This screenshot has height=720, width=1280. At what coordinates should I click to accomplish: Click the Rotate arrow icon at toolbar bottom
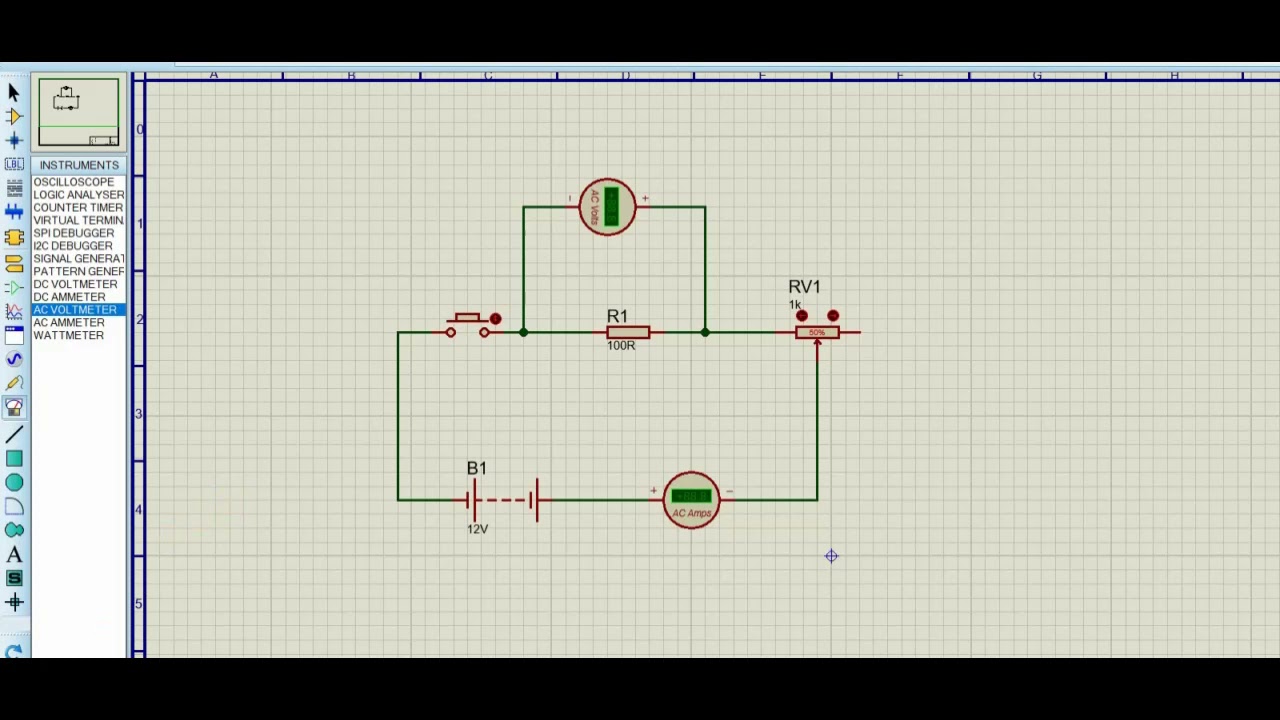14,651
